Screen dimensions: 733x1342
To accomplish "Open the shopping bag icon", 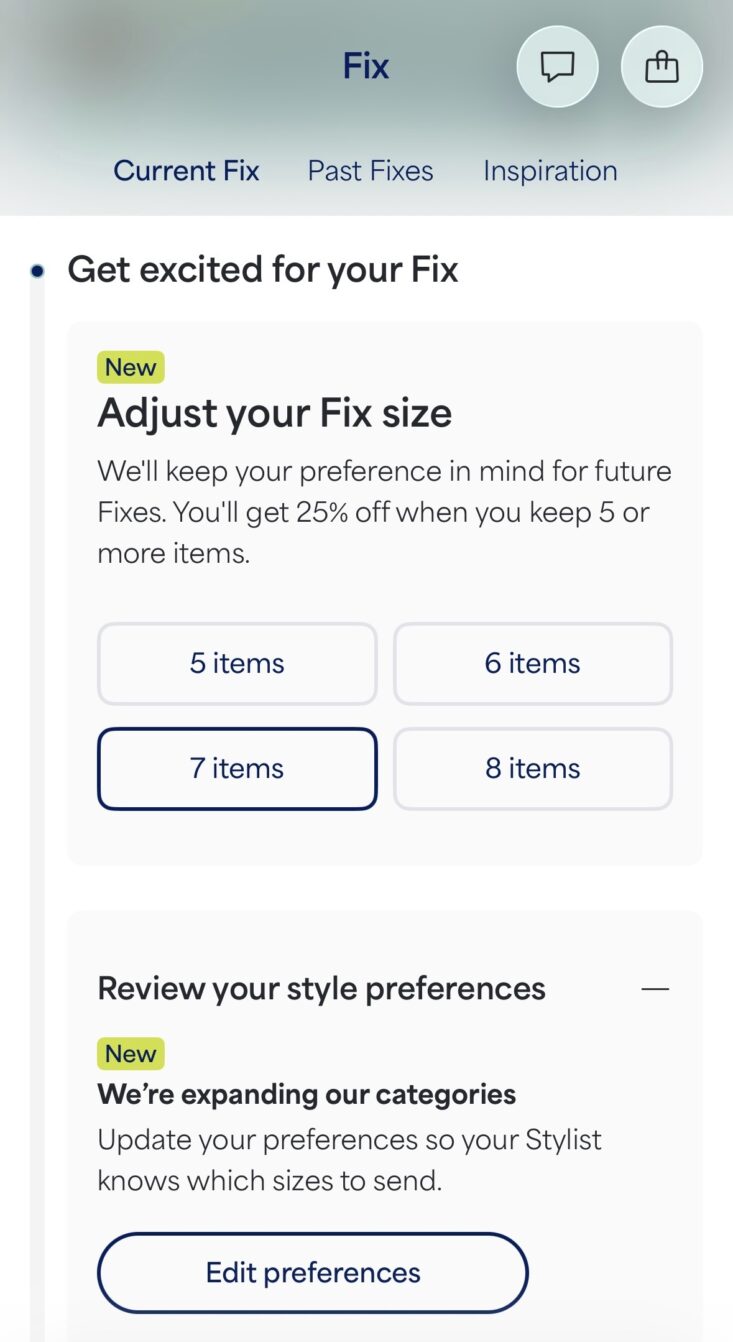I will pos(662,66).
